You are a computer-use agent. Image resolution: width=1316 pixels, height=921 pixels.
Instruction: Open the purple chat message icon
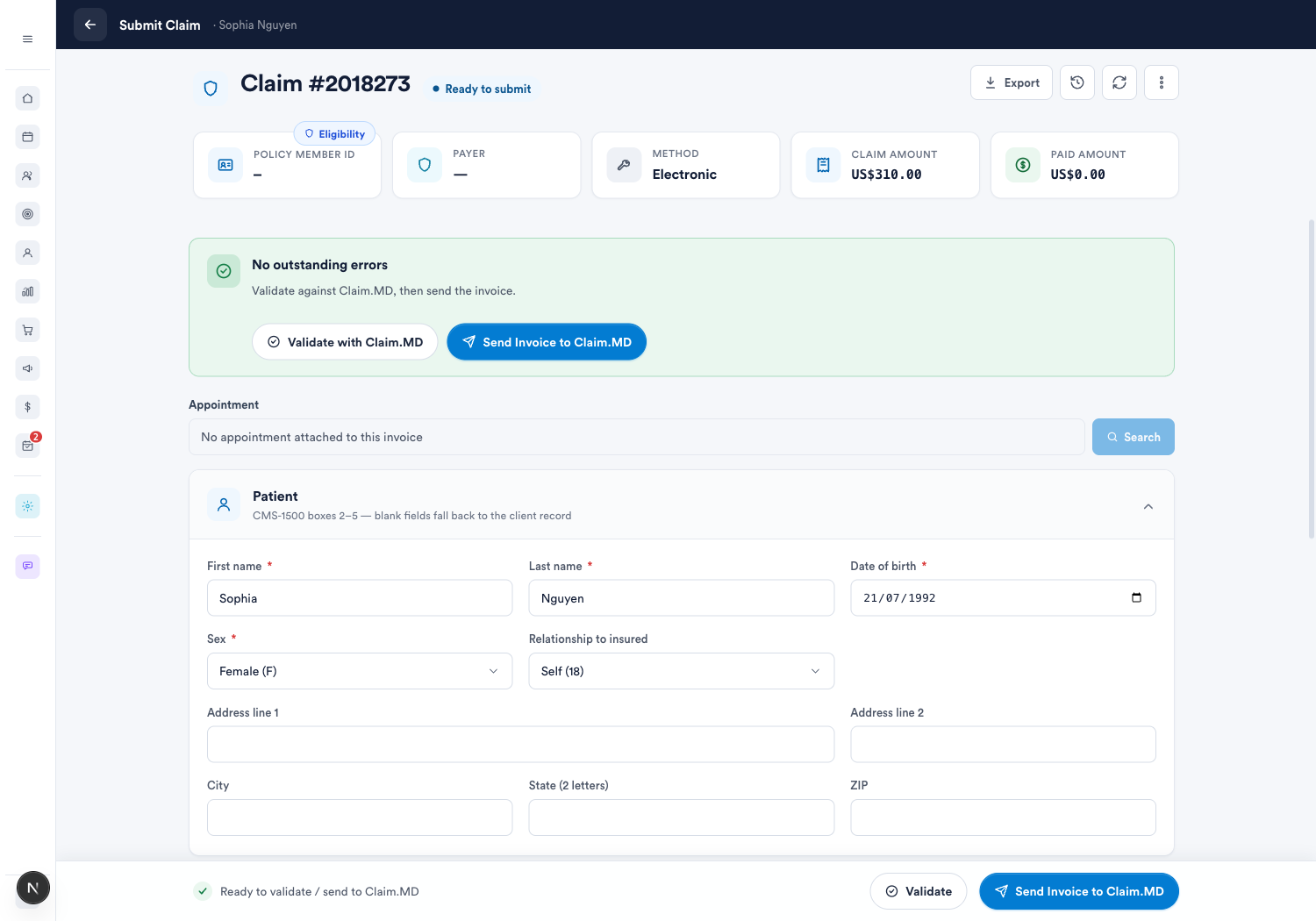(27, 566)
